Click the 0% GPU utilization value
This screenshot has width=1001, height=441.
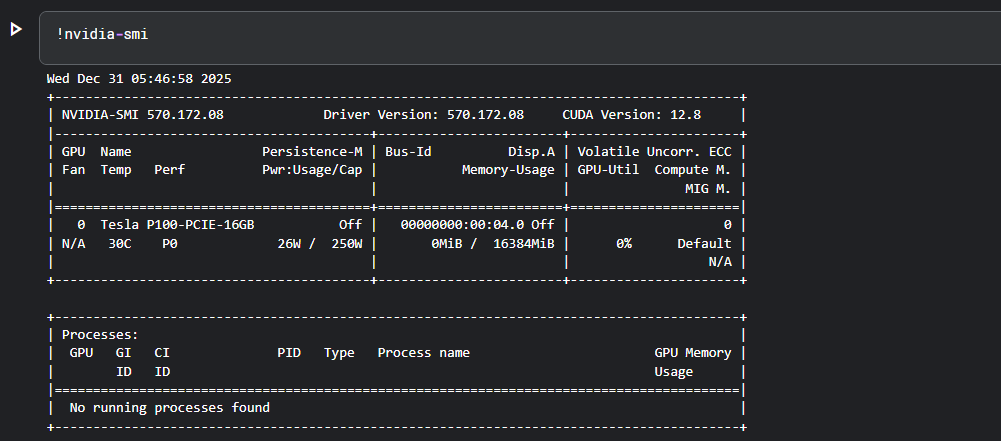(623, 243)
